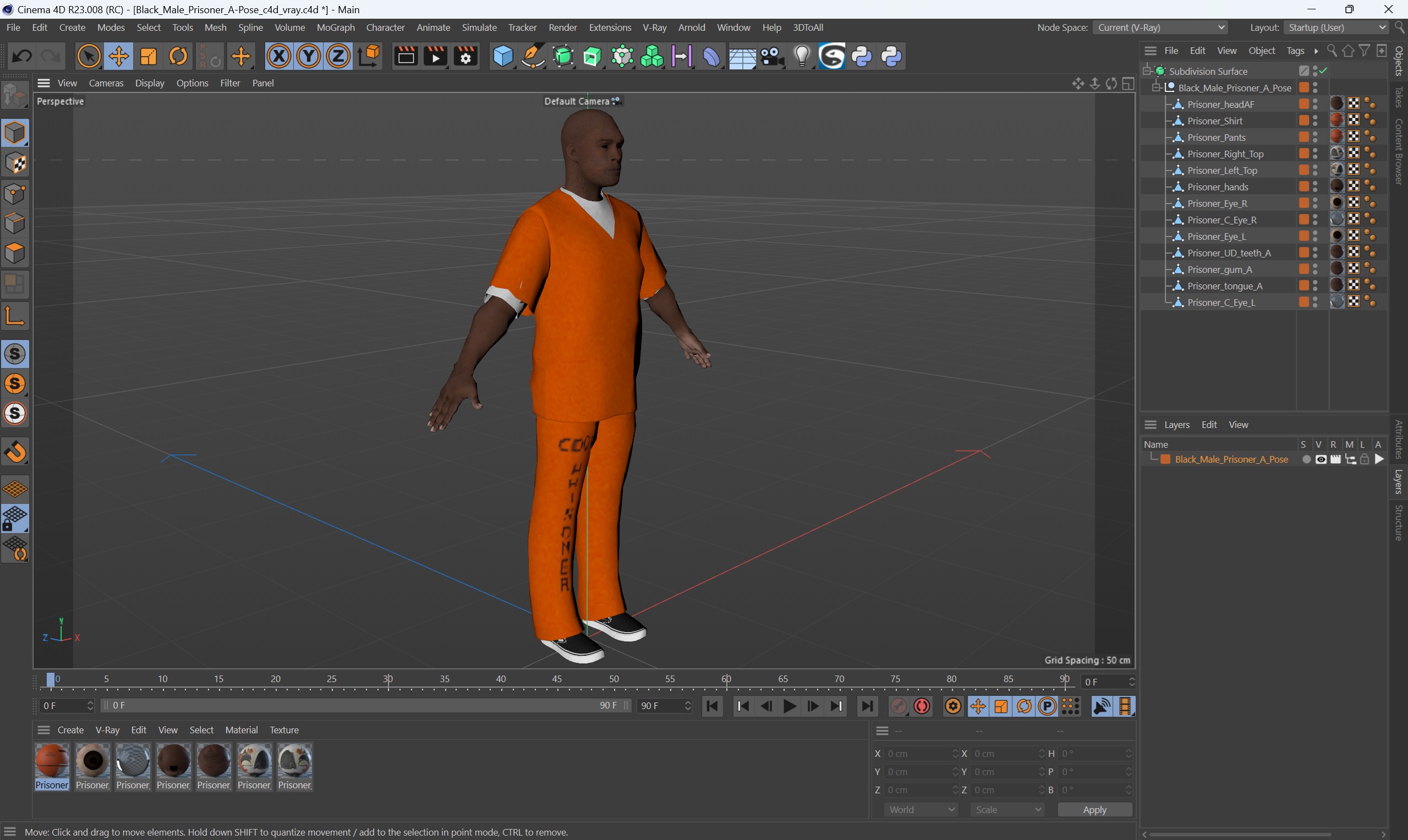Expand more Objects manager menu arrow
Image resolution: width=1408 pixels, height=840 pixels.
pyautogui.click(x=1316, y=51)
